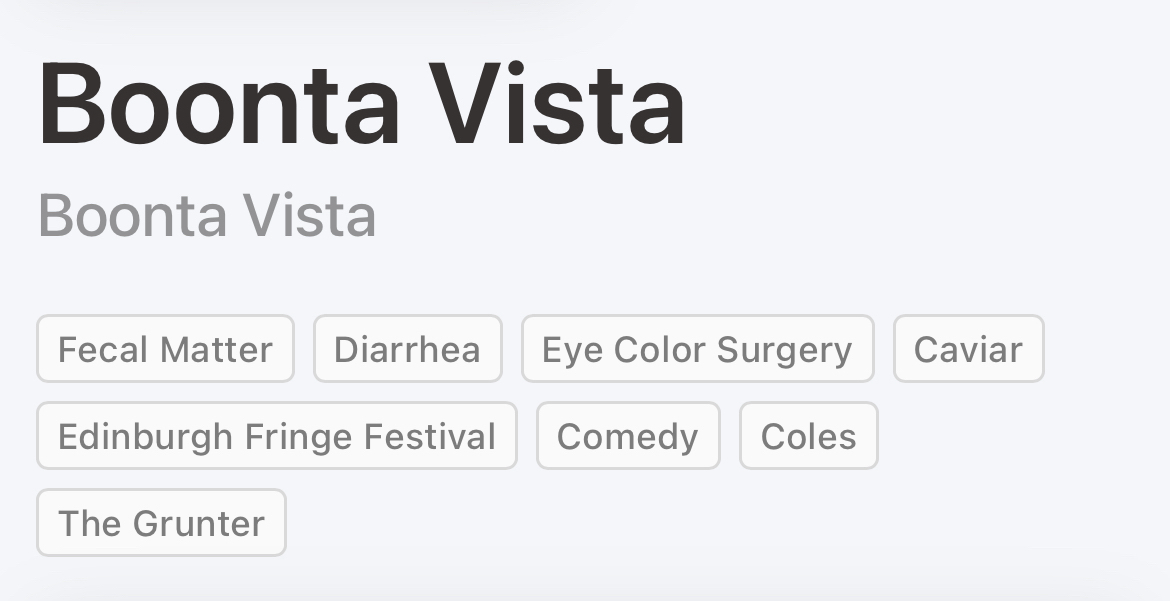Show content tagged Diarrhea

[407, 349]
